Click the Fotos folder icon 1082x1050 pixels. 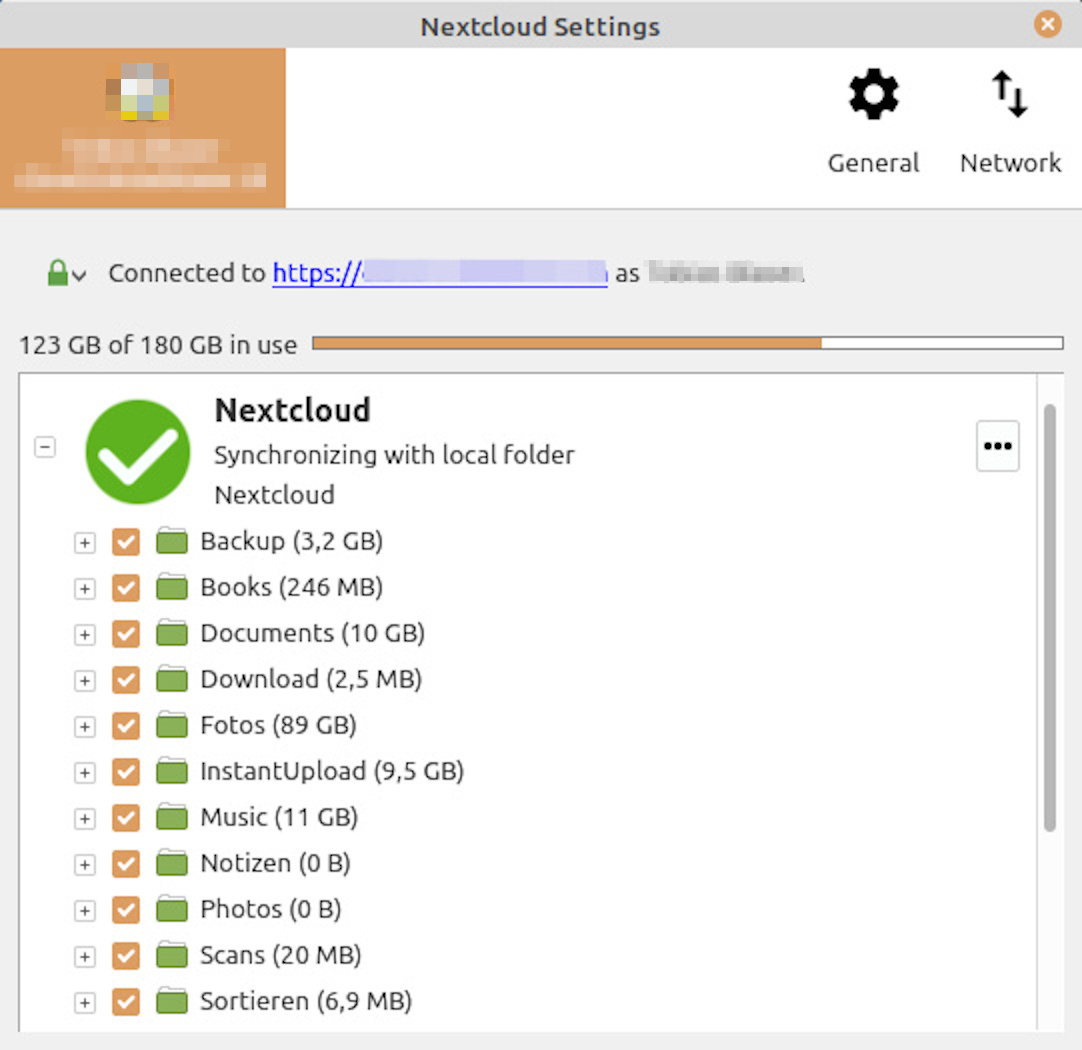(172, 725)
